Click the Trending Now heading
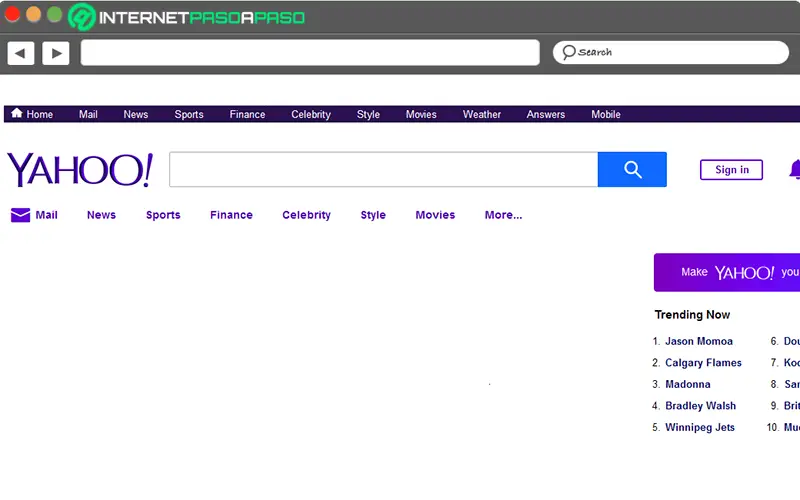Screen dimensions: 800x500 [692, 314]
